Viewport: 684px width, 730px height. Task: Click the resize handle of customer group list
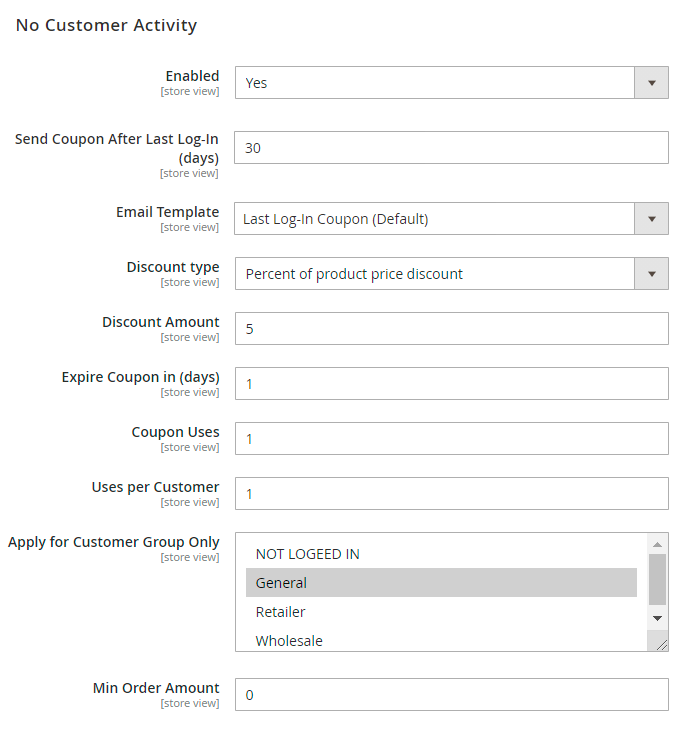tap(662, 645)
